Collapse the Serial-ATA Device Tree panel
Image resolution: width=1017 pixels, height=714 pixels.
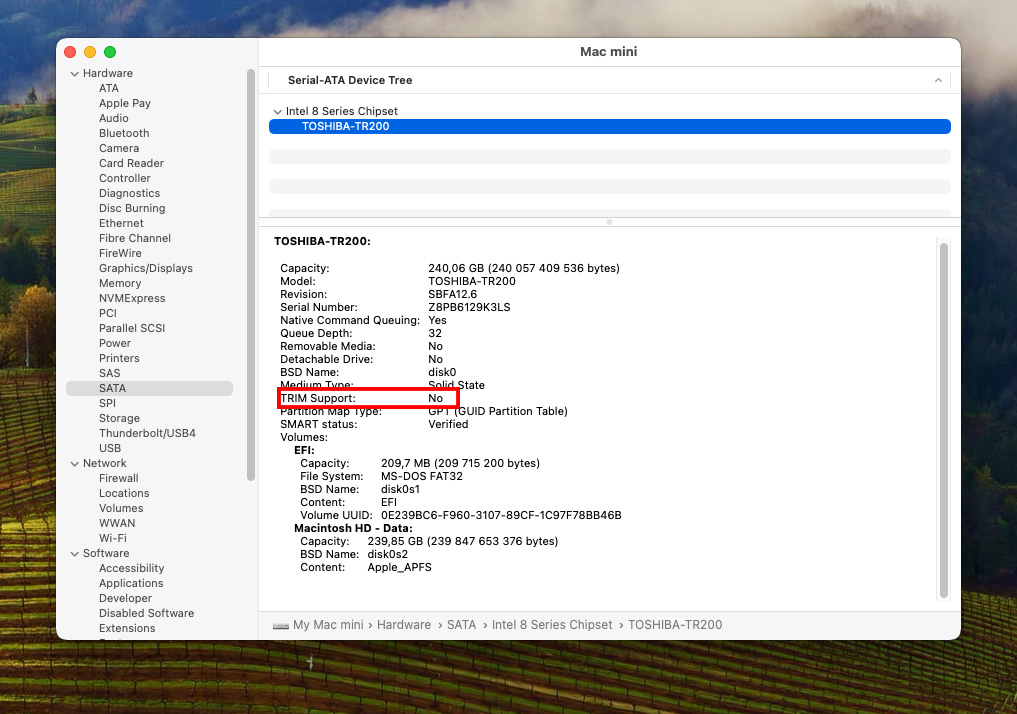pos(937,80)
